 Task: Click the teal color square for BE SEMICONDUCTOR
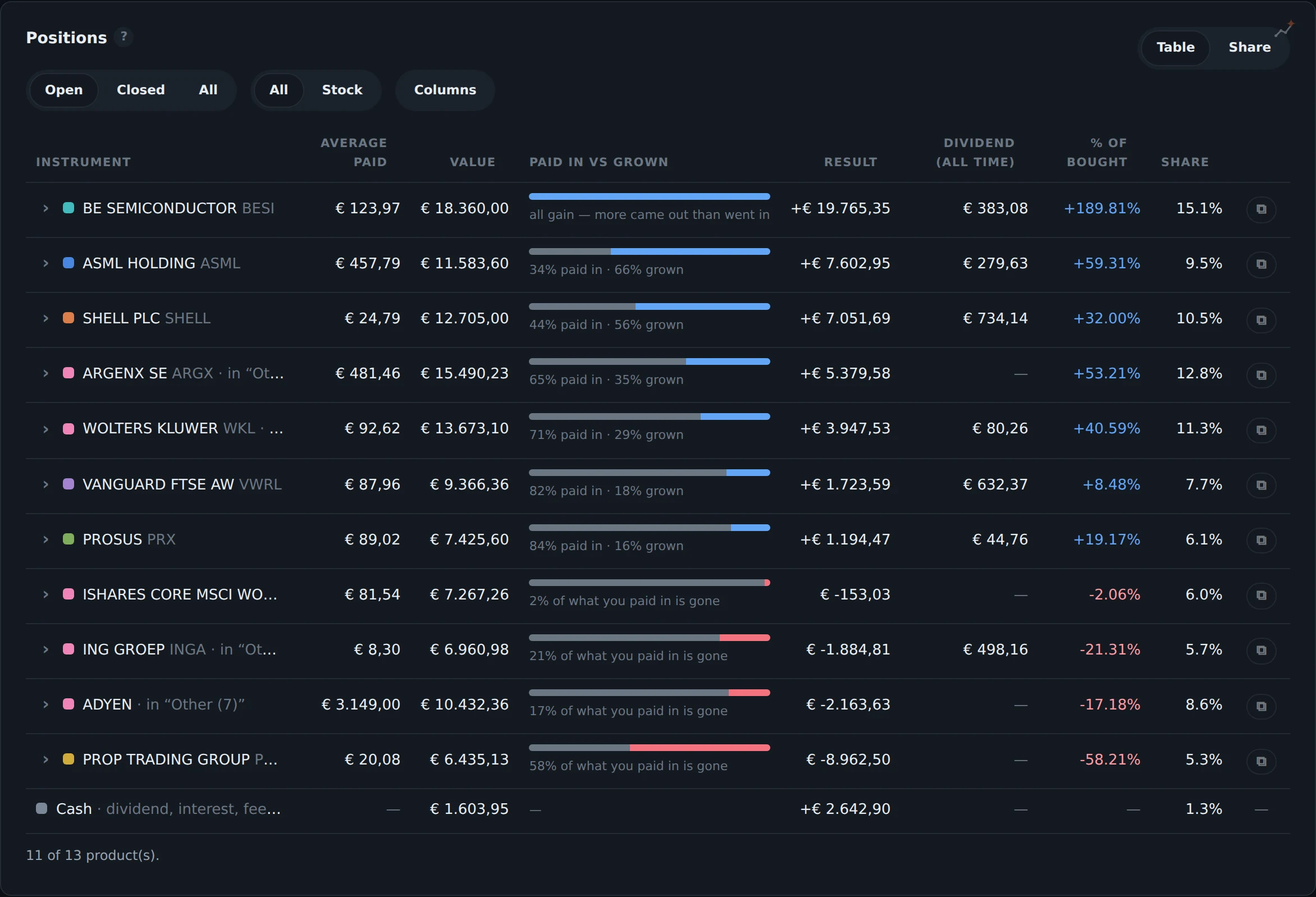coord(68,208)
